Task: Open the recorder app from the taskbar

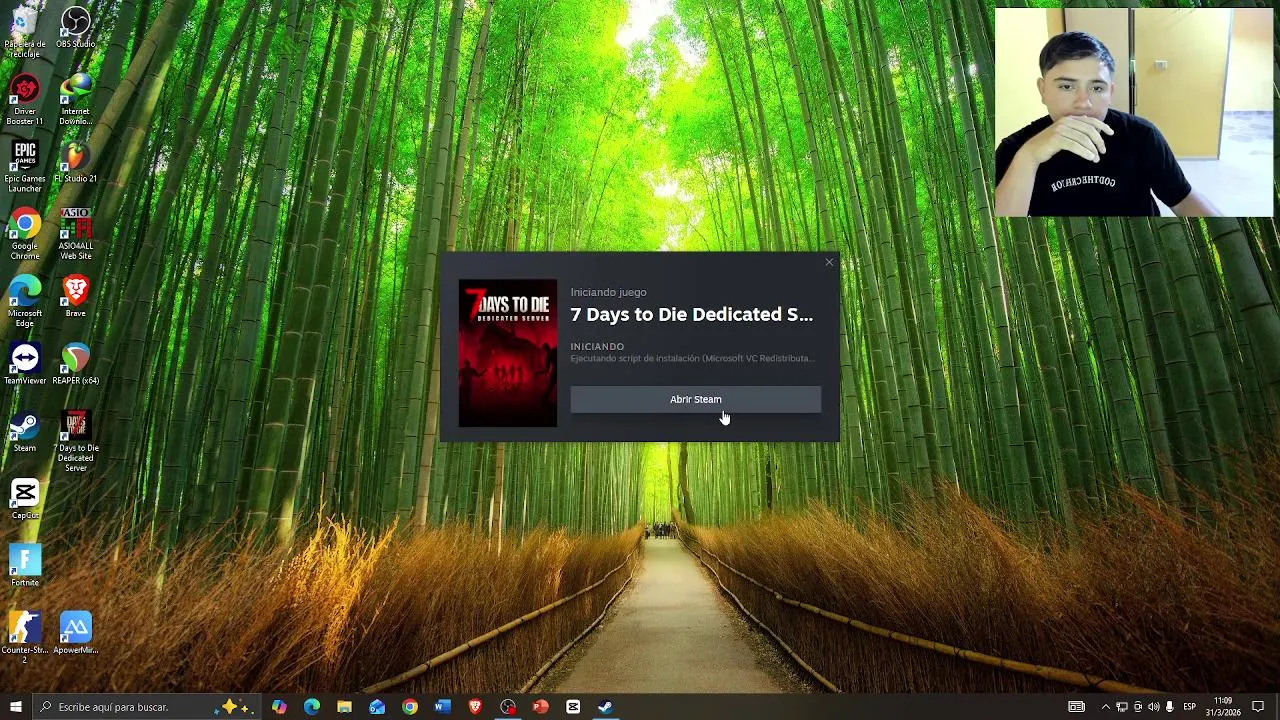Action: [508, 707]
